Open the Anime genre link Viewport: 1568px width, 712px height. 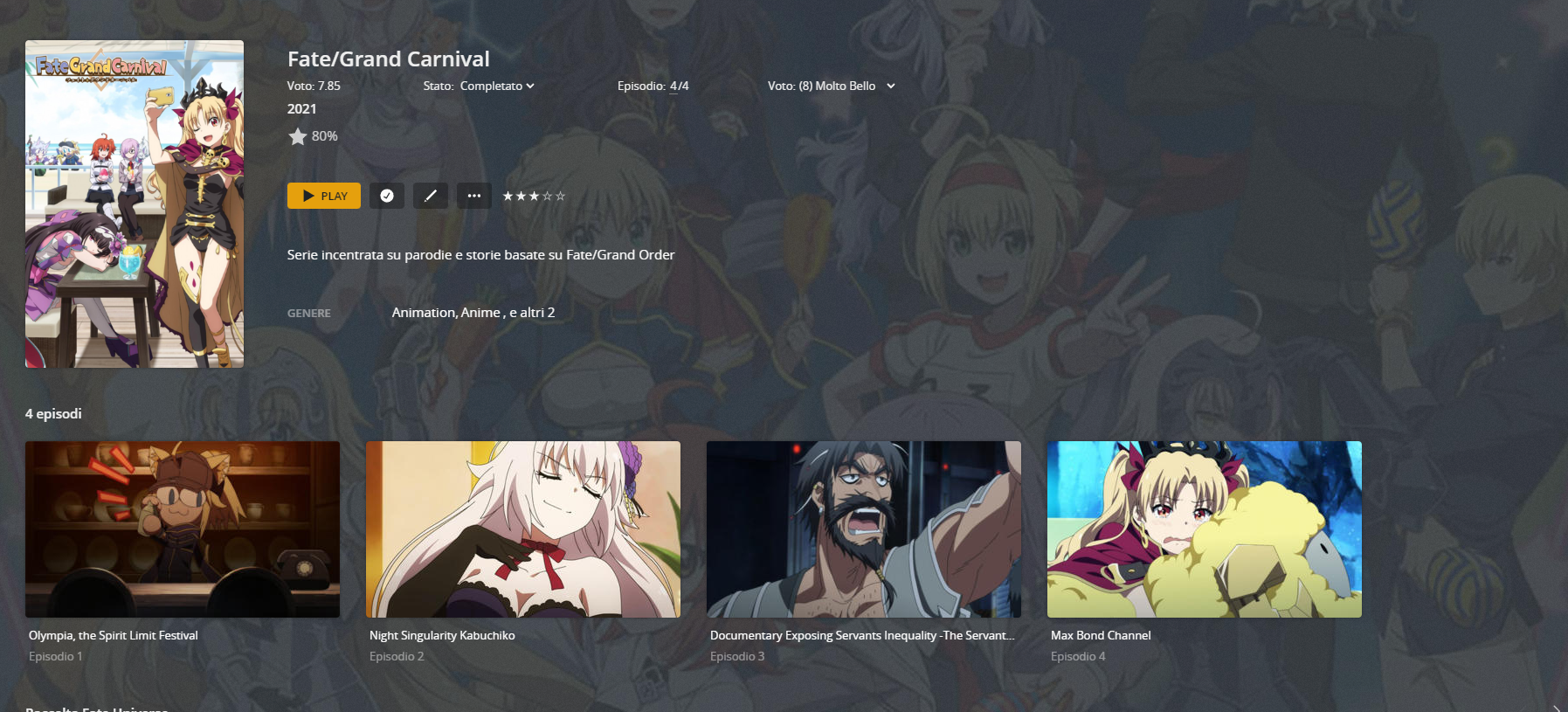480,312
